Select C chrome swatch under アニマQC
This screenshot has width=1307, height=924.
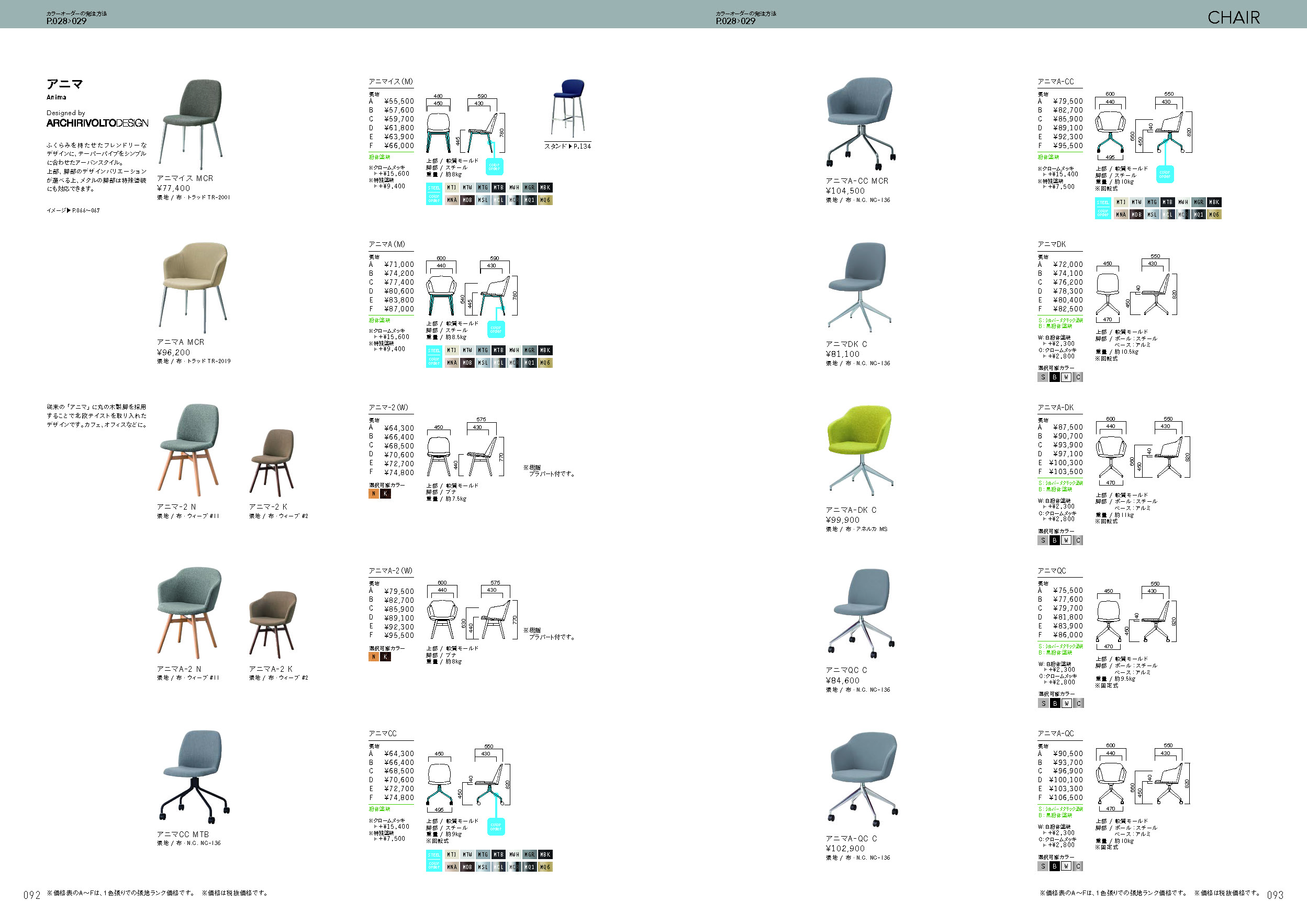point(1078,704)
